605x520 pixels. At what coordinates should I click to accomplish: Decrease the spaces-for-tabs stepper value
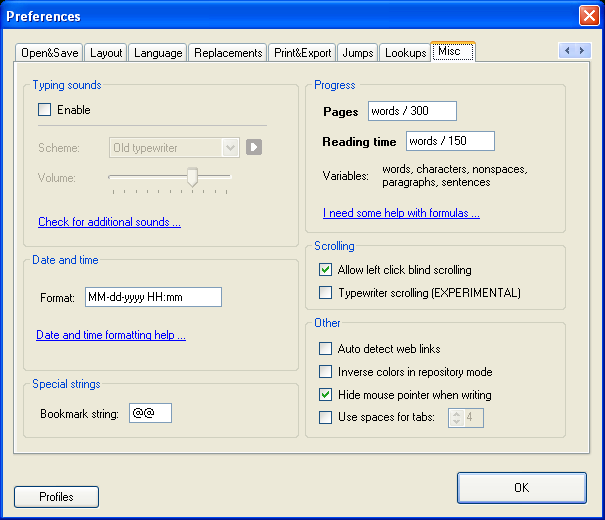tap(456, 422)
